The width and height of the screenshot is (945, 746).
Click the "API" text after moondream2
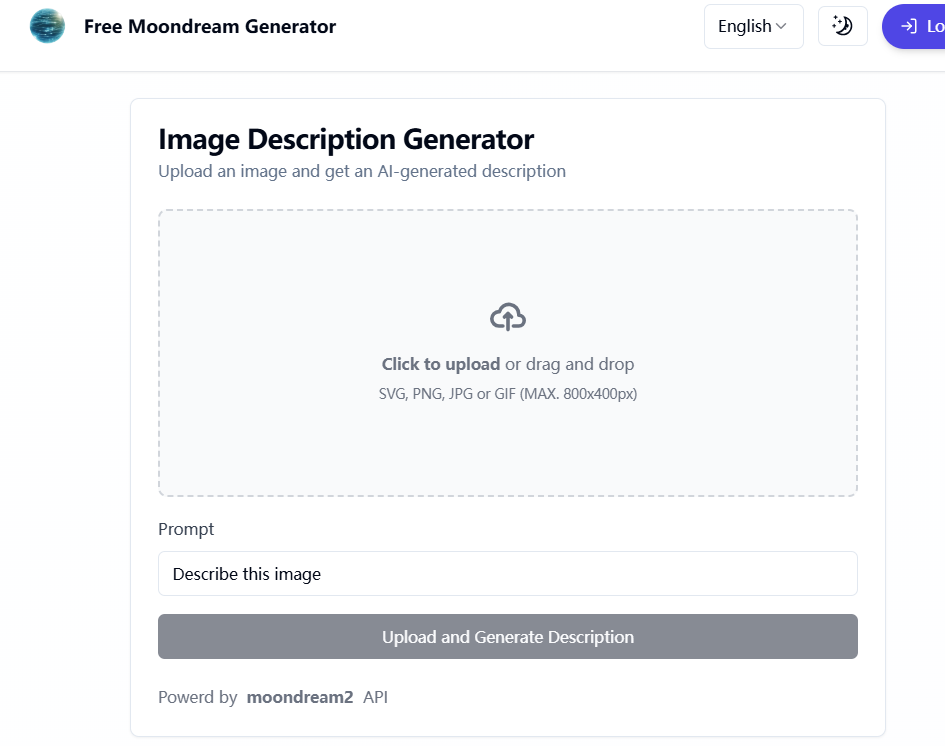375,697
